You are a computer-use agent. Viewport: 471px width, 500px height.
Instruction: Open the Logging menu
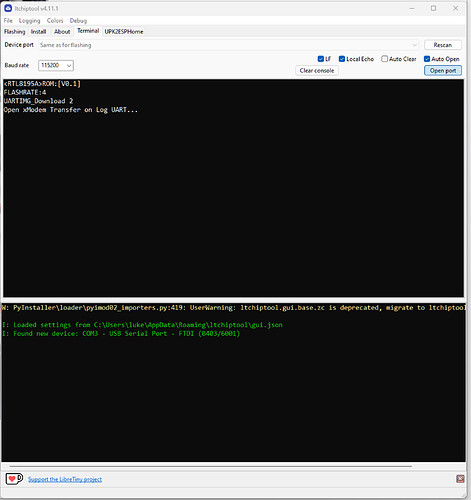pos(29,21)
